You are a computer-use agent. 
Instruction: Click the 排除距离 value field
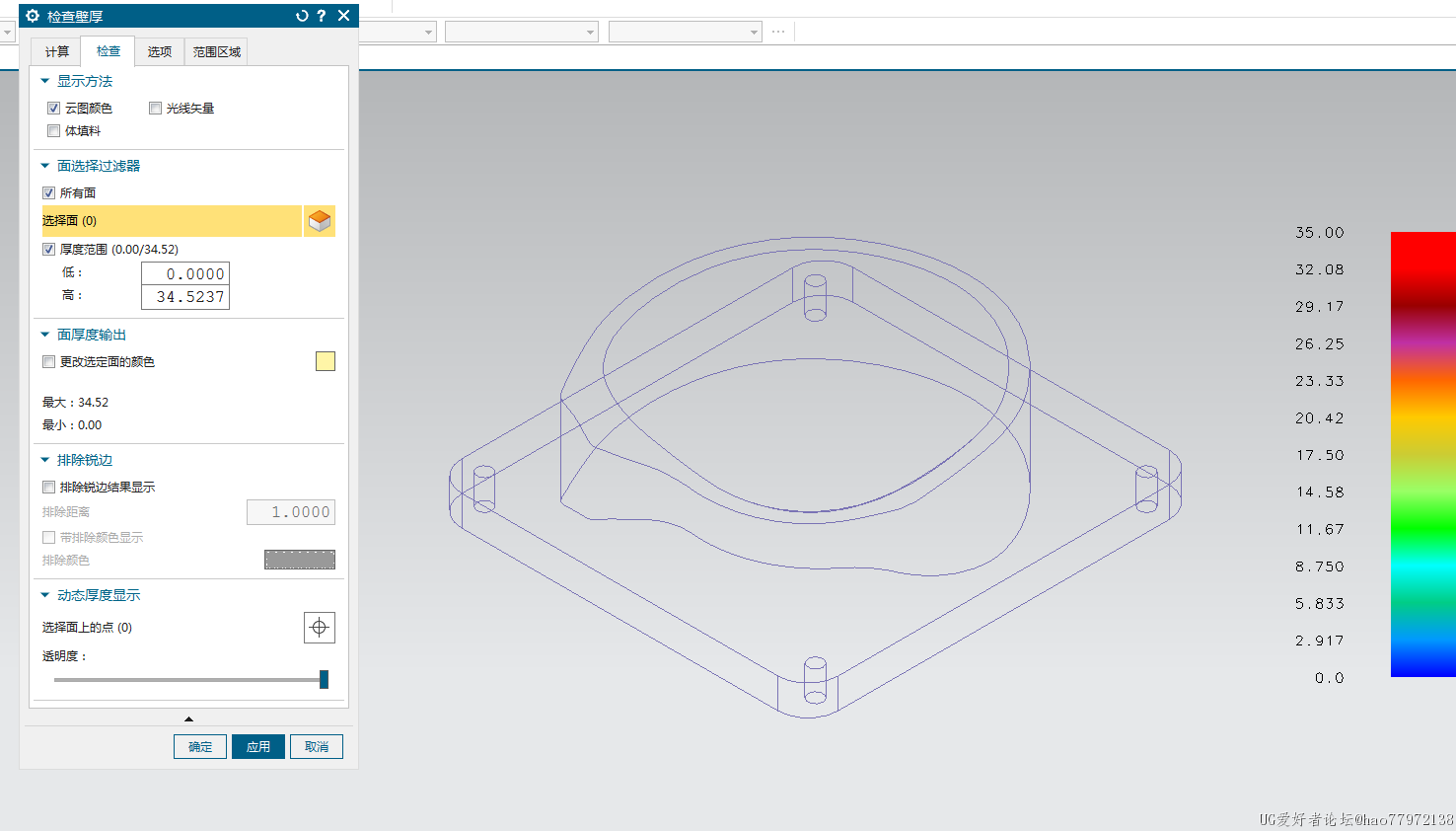click(291, 512)
